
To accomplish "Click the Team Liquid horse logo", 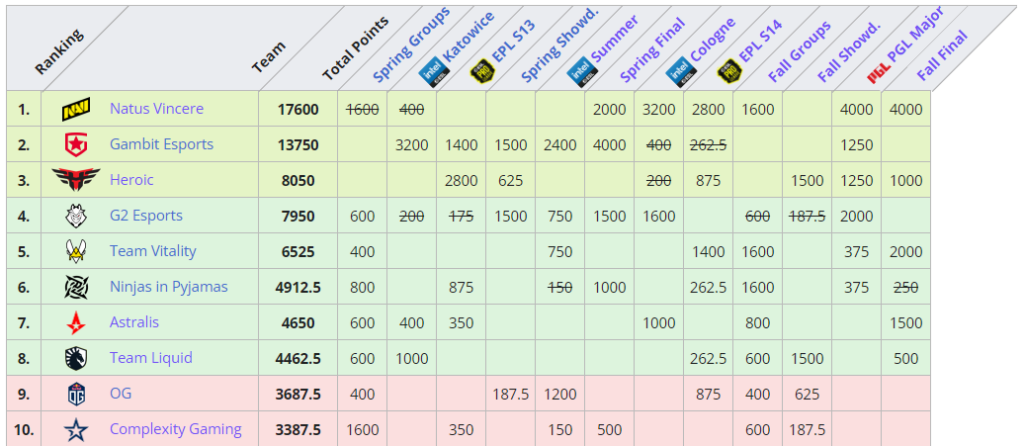I will click(x=76, y=358).
